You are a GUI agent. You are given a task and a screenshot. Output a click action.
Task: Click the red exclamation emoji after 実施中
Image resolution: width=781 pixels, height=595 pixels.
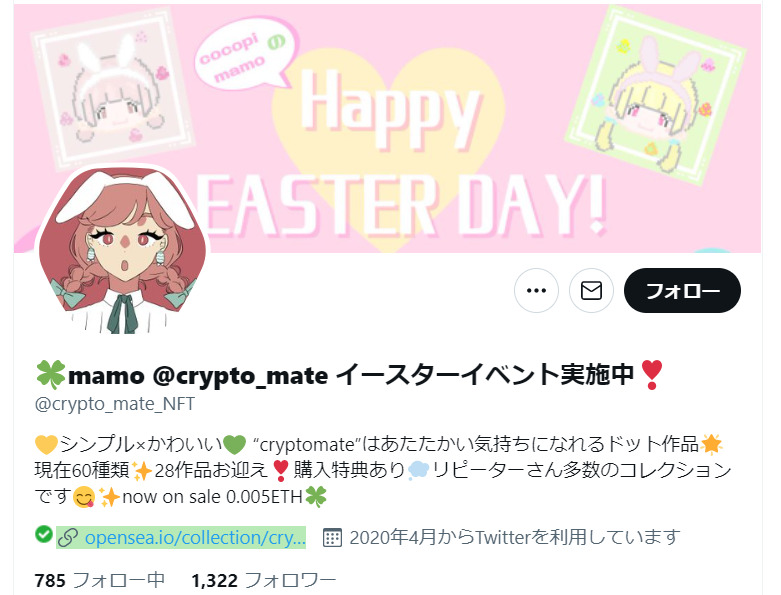(x=651, y=375)
